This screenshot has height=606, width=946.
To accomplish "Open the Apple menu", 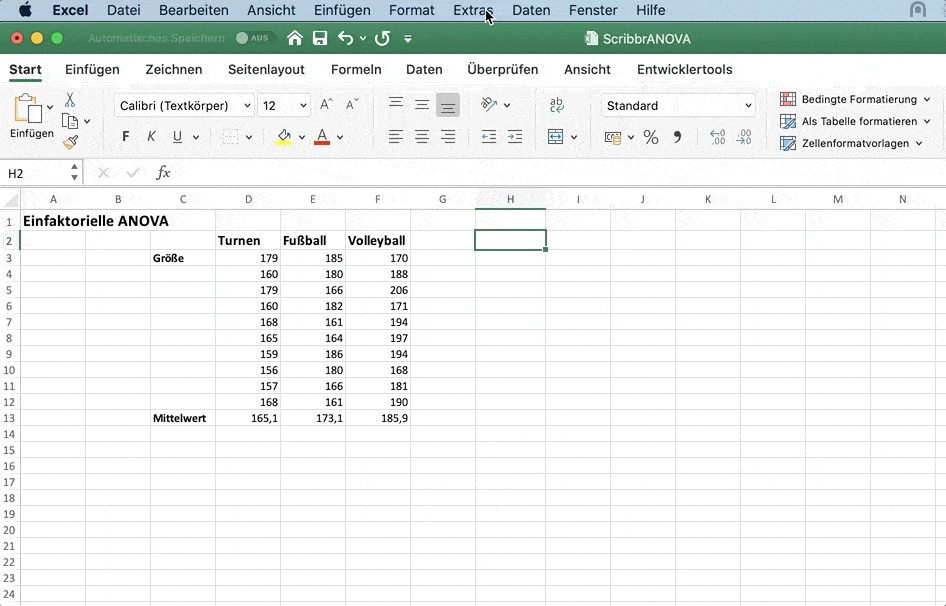I will 25,10.
